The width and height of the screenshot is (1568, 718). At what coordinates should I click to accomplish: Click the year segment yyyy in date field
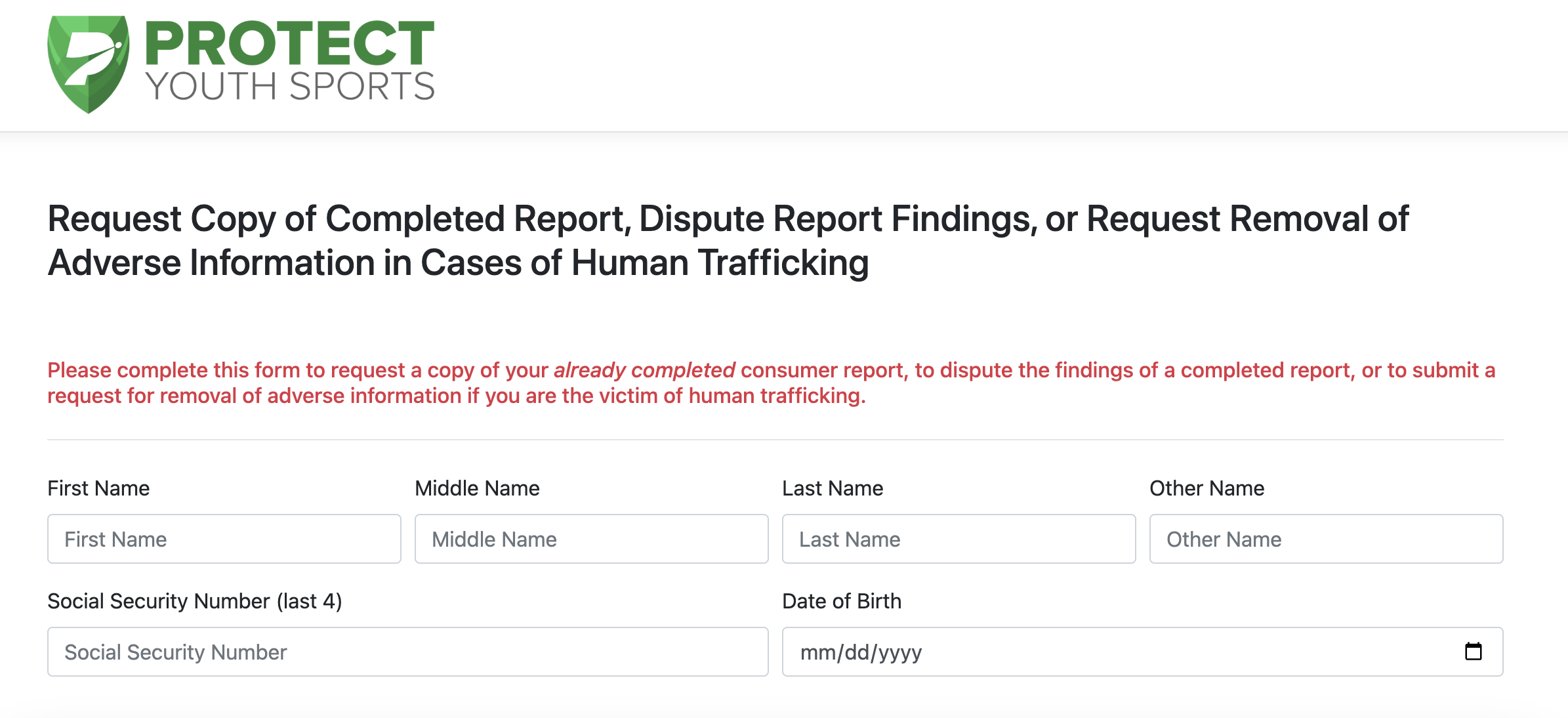click(900, 652)
